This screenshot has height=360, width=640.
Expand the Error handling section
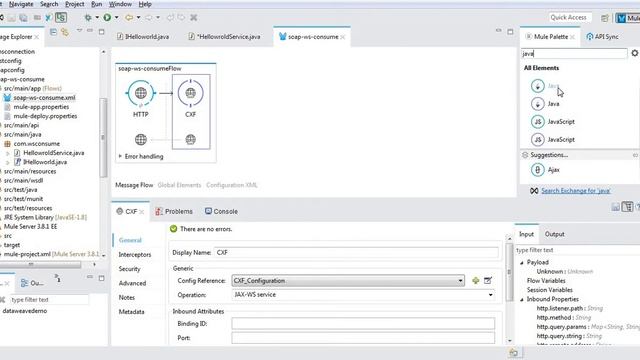pyautogui.click(x=120, y=156)
